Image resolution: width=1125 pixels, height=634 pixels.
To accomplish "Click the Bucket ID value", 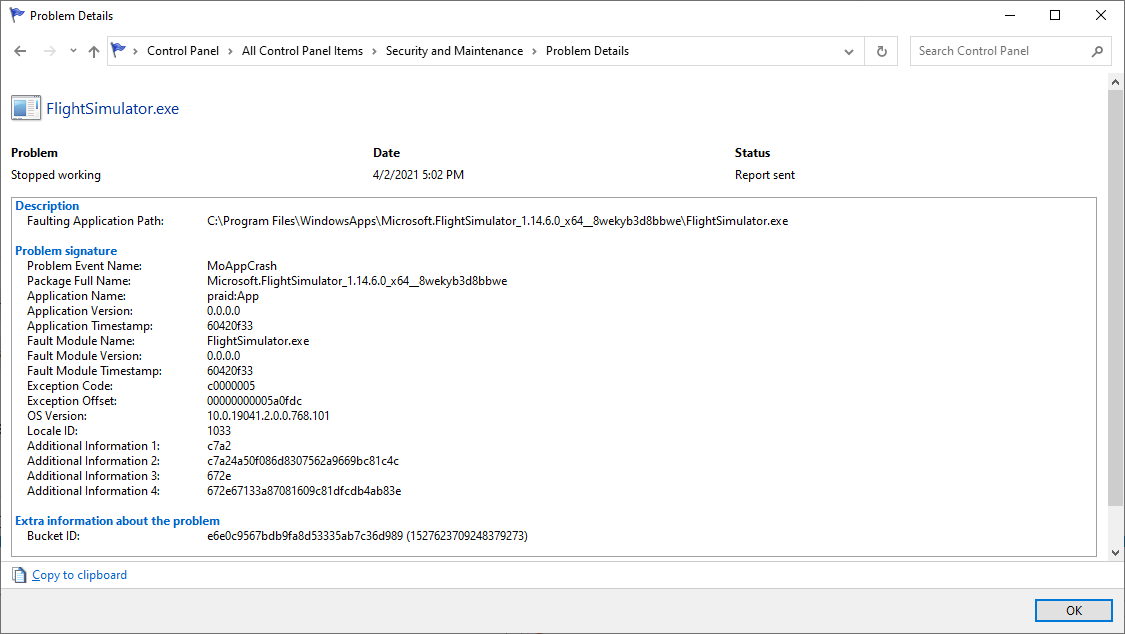I will 367,536.
